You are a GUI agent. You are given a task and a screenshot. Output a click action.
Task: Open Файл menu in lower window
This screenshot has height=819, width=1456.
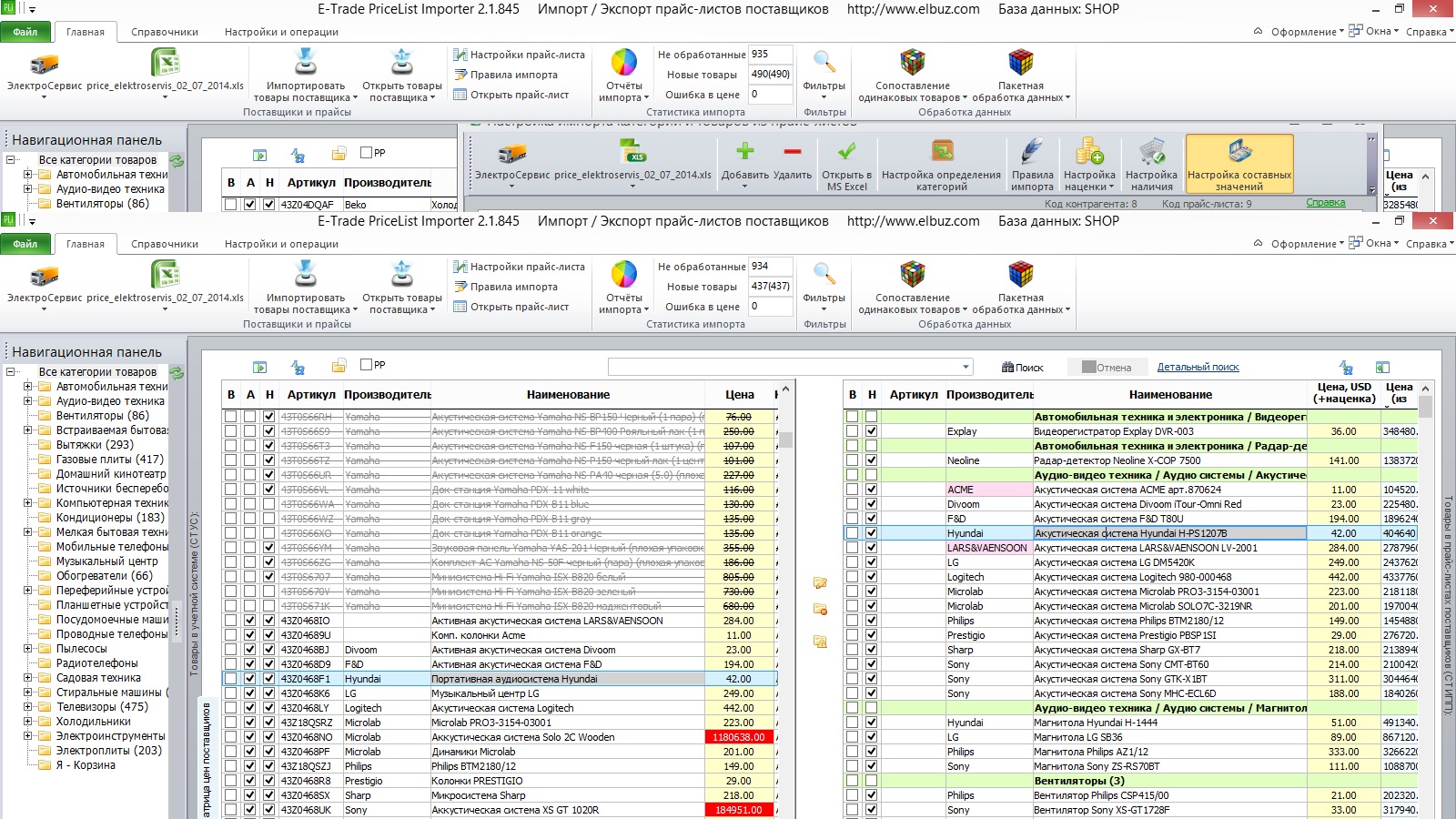click(x=25, y=244)
